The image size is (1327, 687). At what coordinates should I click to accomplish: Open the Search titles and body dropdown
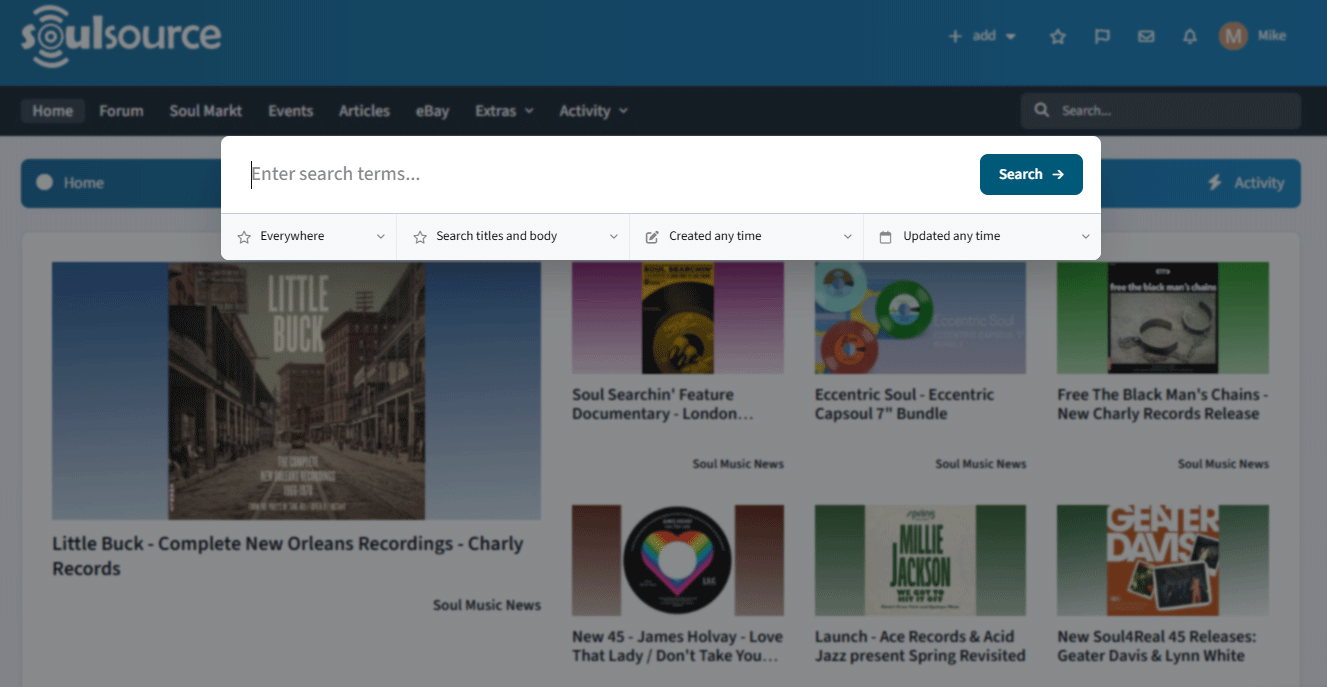click(513, 237)
